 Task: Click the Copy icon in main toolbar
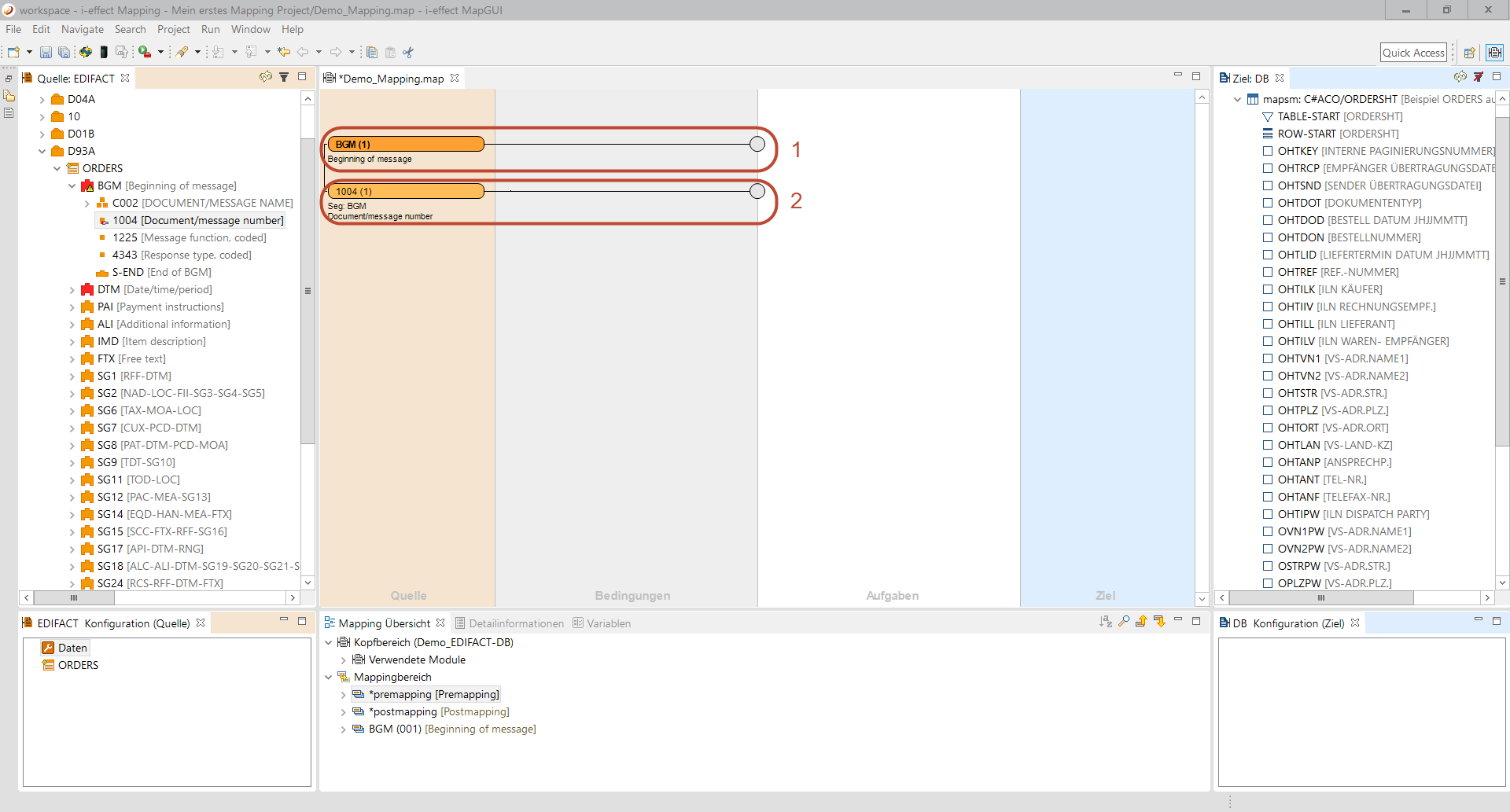click(372, 53)
